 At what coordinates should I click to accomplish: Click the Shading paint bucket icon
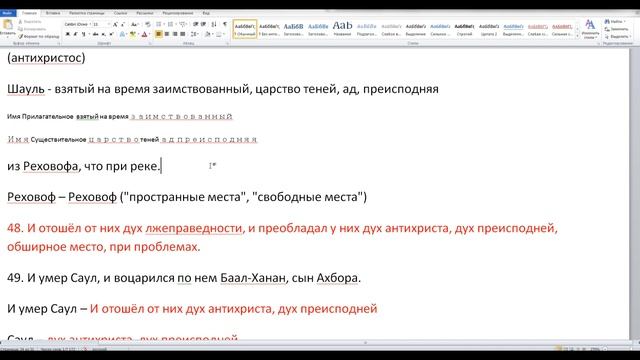click(x=208, y=34)
